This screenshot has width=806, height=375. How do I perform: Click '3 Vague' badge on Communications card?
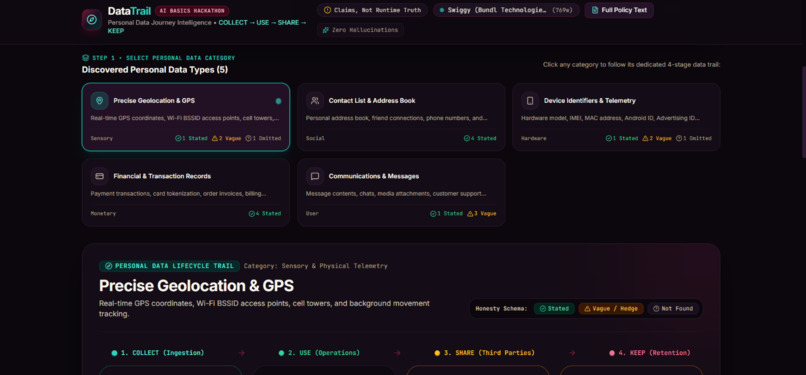[x=482, y=214]
